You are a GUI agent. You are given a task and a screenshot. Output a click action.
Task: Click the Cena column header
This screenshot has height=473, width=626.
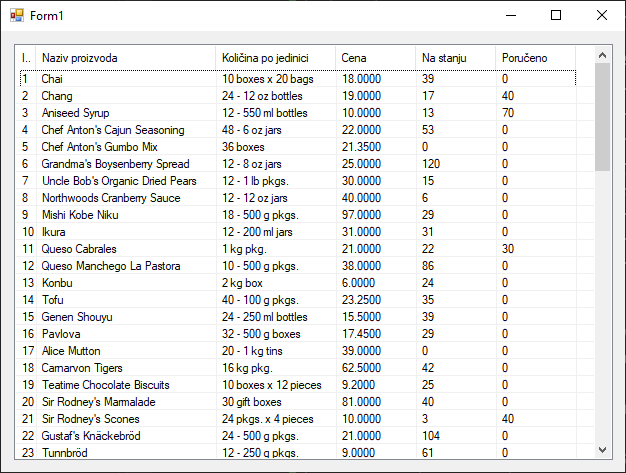374,58
